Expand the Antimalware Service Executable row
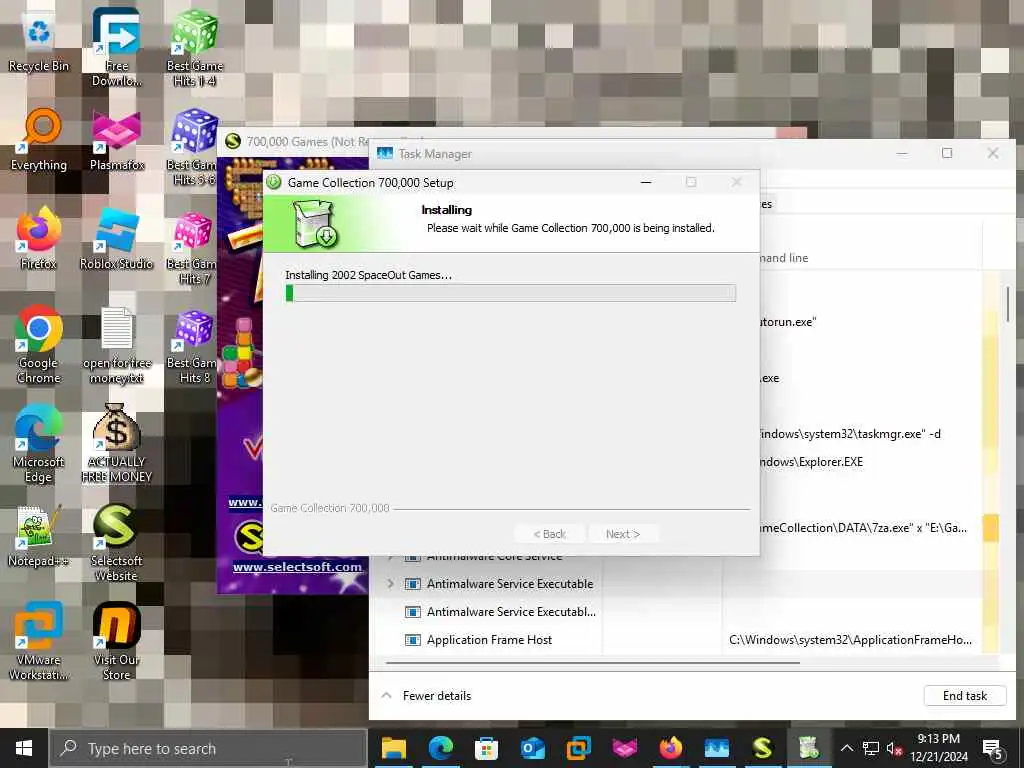The image size is (1024, 768). [x=391, y=583]
